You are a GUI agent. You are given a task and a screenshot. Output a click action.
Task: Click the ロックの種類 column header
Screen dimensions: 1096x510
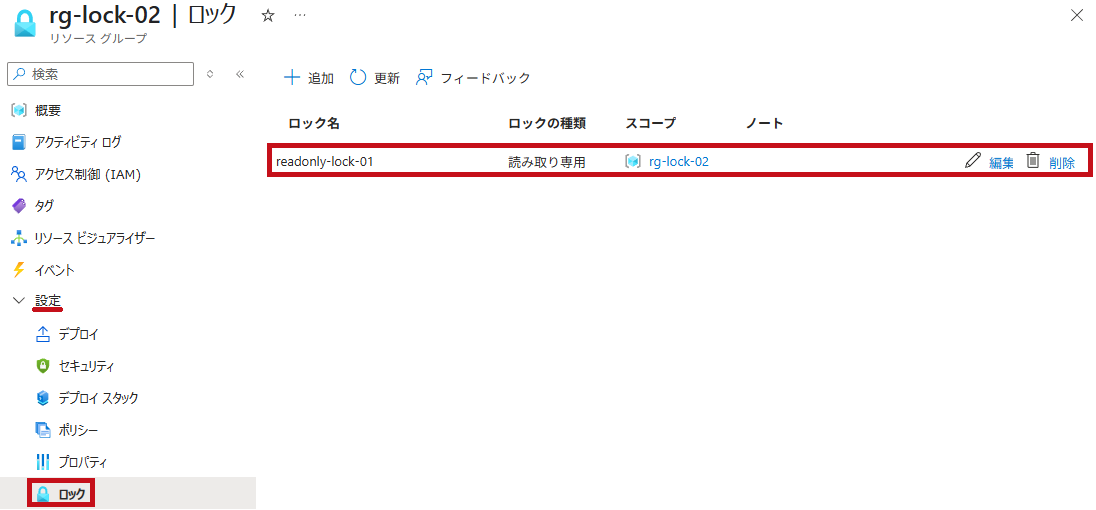click(x=547, y=124)
